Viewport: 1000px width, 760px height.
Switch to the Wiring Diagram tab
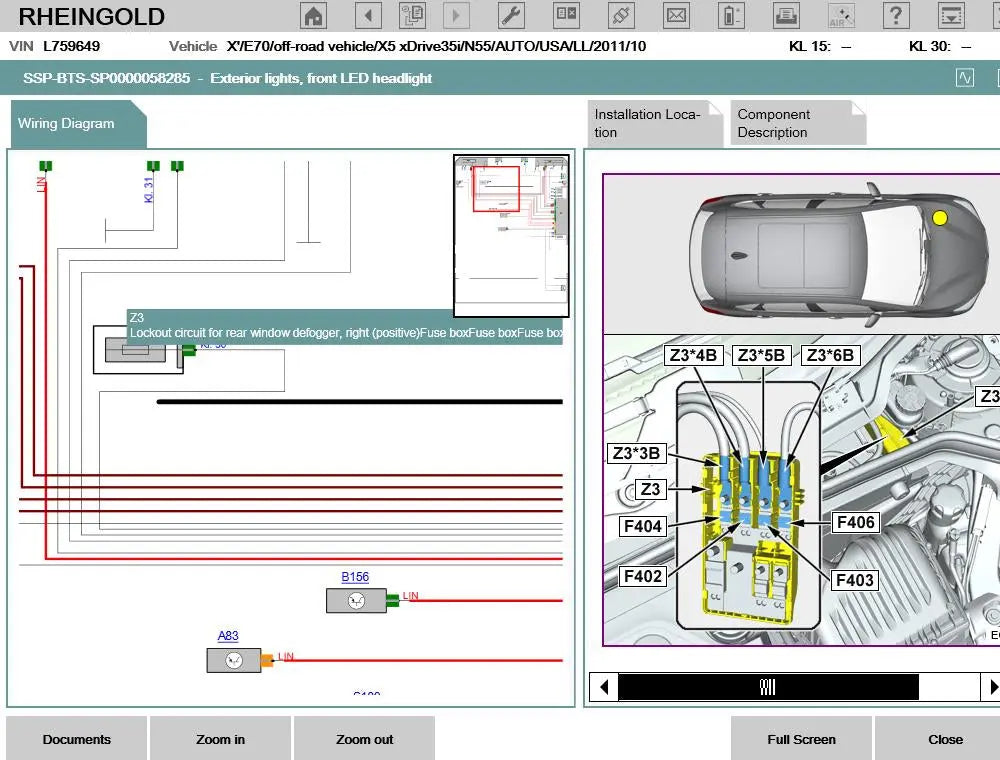click(x=68, y=124)
